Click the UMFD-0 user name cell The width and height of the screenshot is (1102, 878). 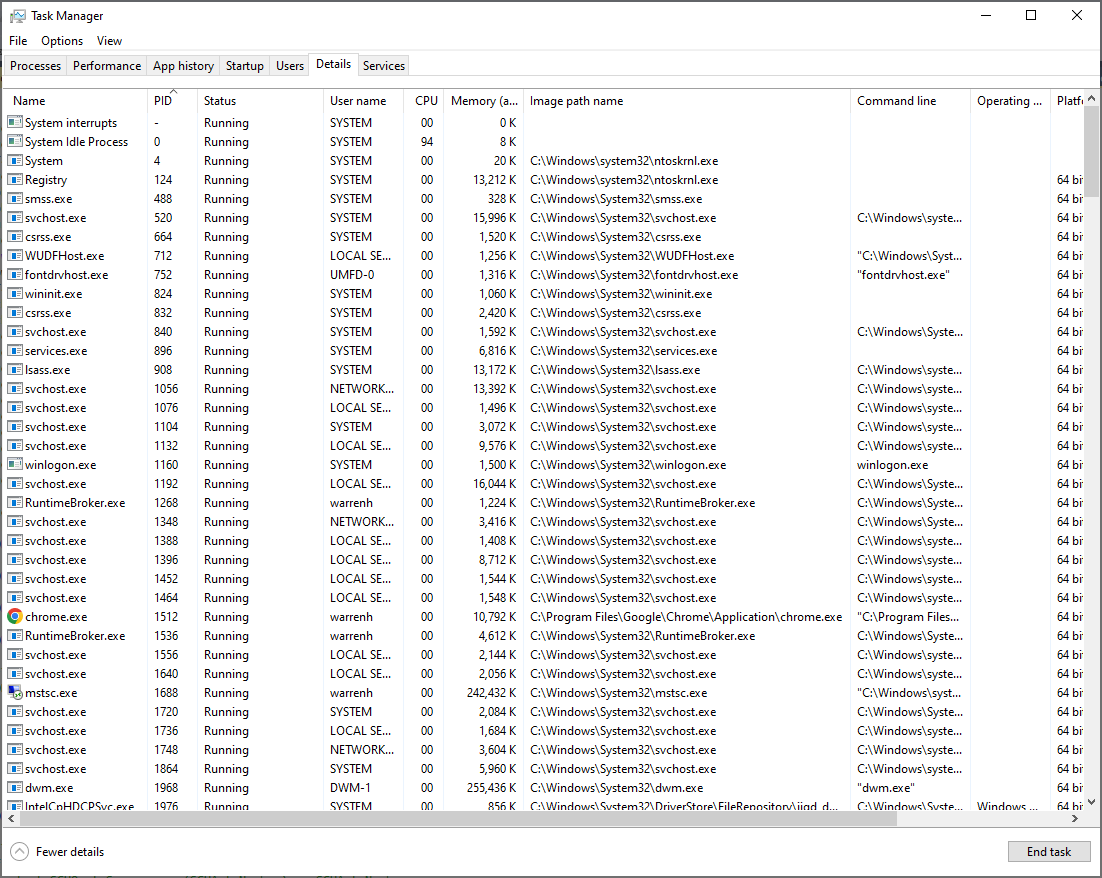(352, 274)
